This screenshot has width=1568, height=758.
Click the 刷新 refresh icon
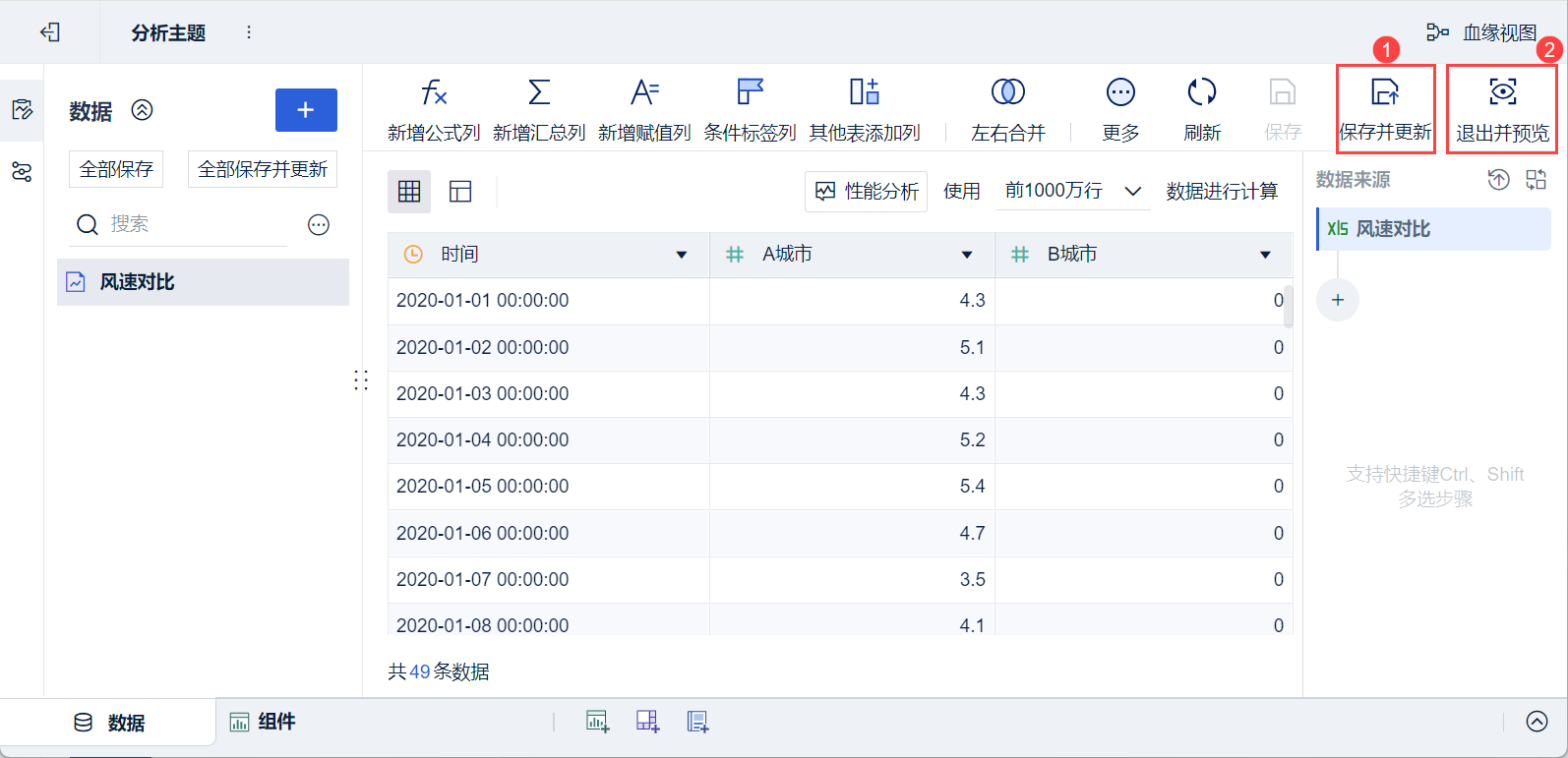click(1201, 92)
